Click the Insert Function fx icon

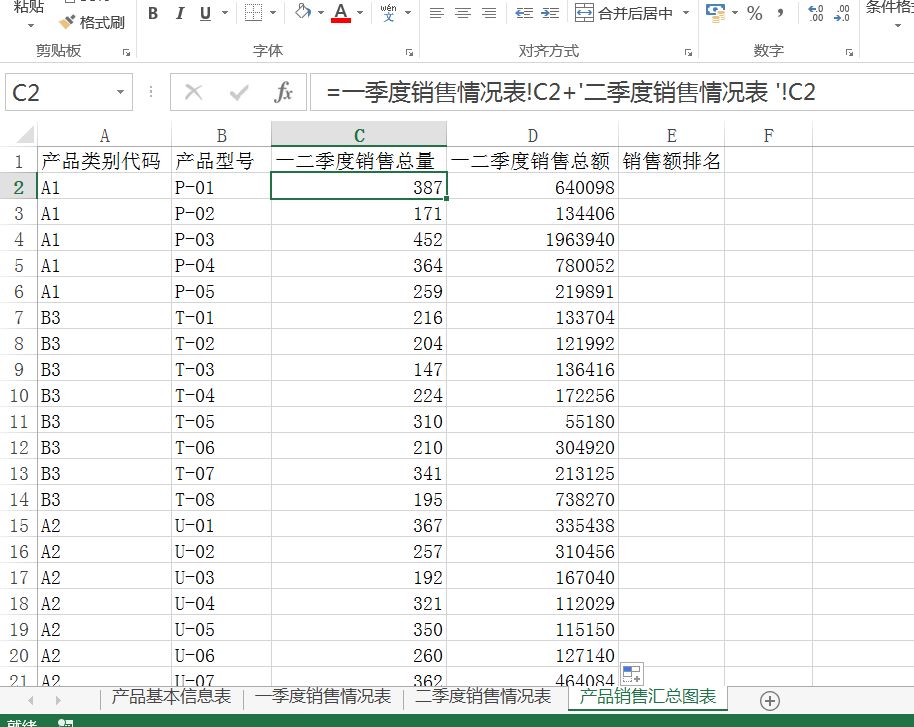(283, 93)
